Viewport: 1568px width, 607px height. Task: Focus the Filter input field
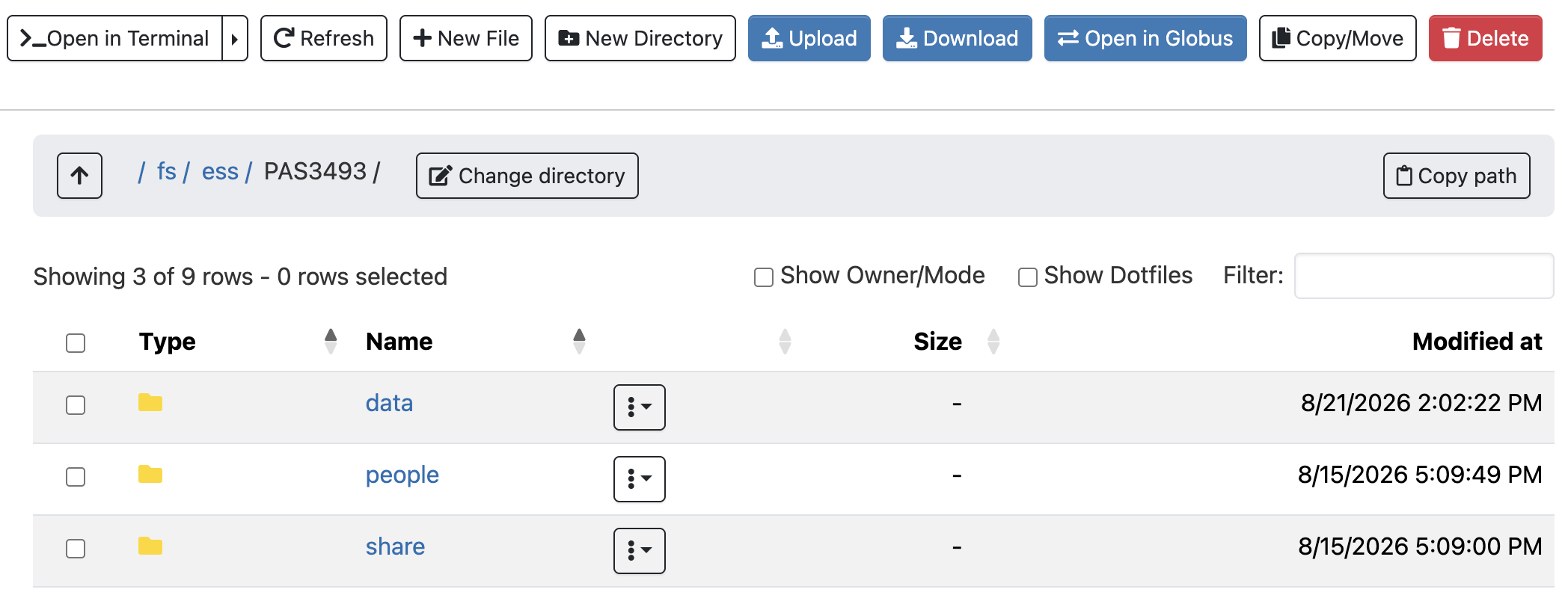1424,276
